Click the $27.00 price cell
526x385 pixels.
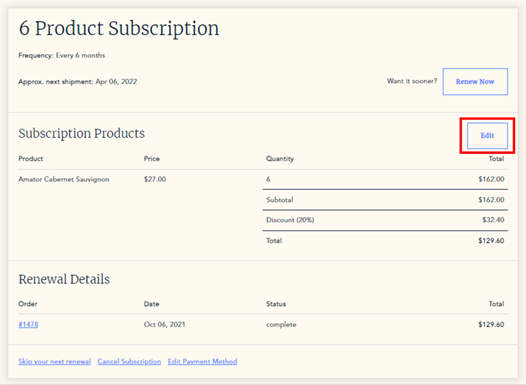click(x=155, y=179)
